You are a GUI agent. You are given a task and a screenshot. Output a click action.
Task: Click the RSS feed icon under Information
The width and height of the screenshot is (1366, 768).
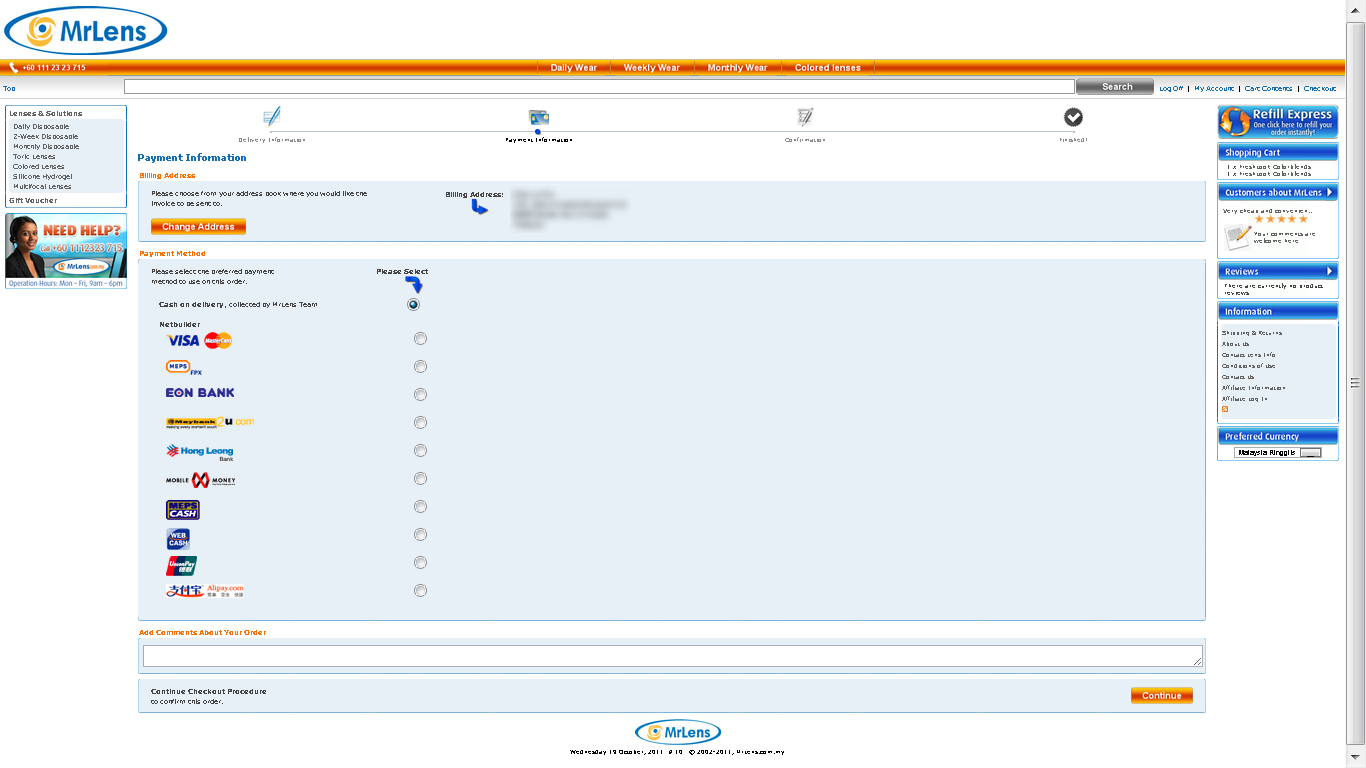[x=1225, y=409]
